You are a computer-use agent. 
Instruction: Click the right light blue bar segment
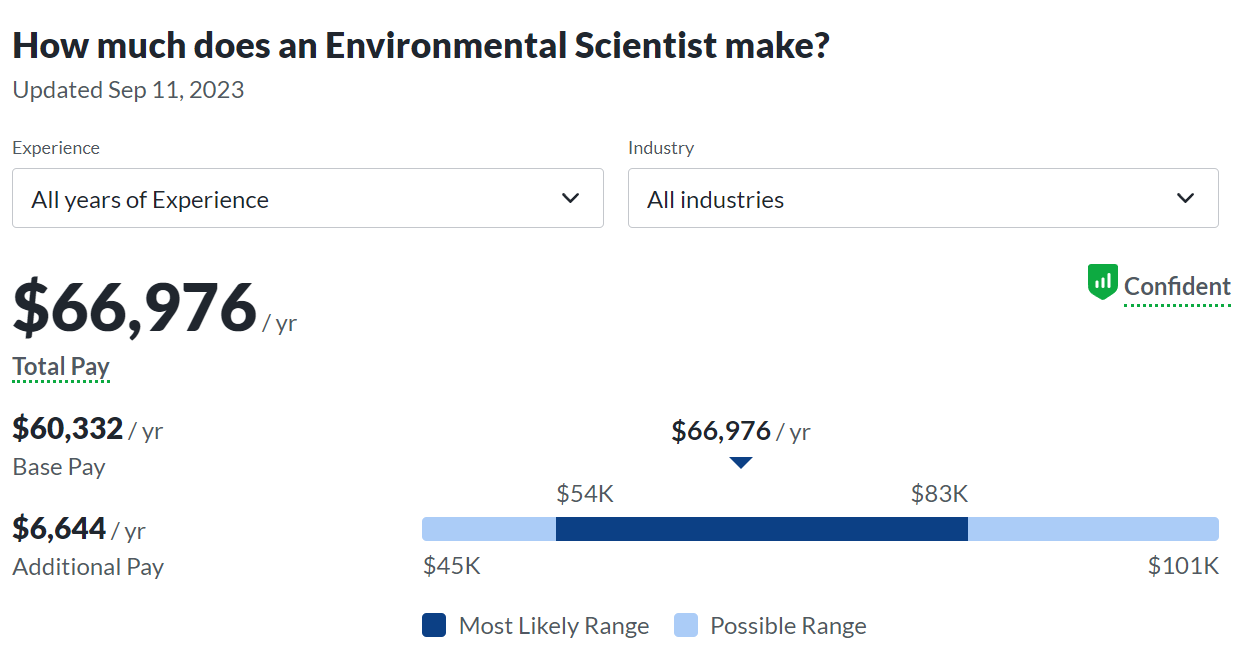pos(1093,529)
